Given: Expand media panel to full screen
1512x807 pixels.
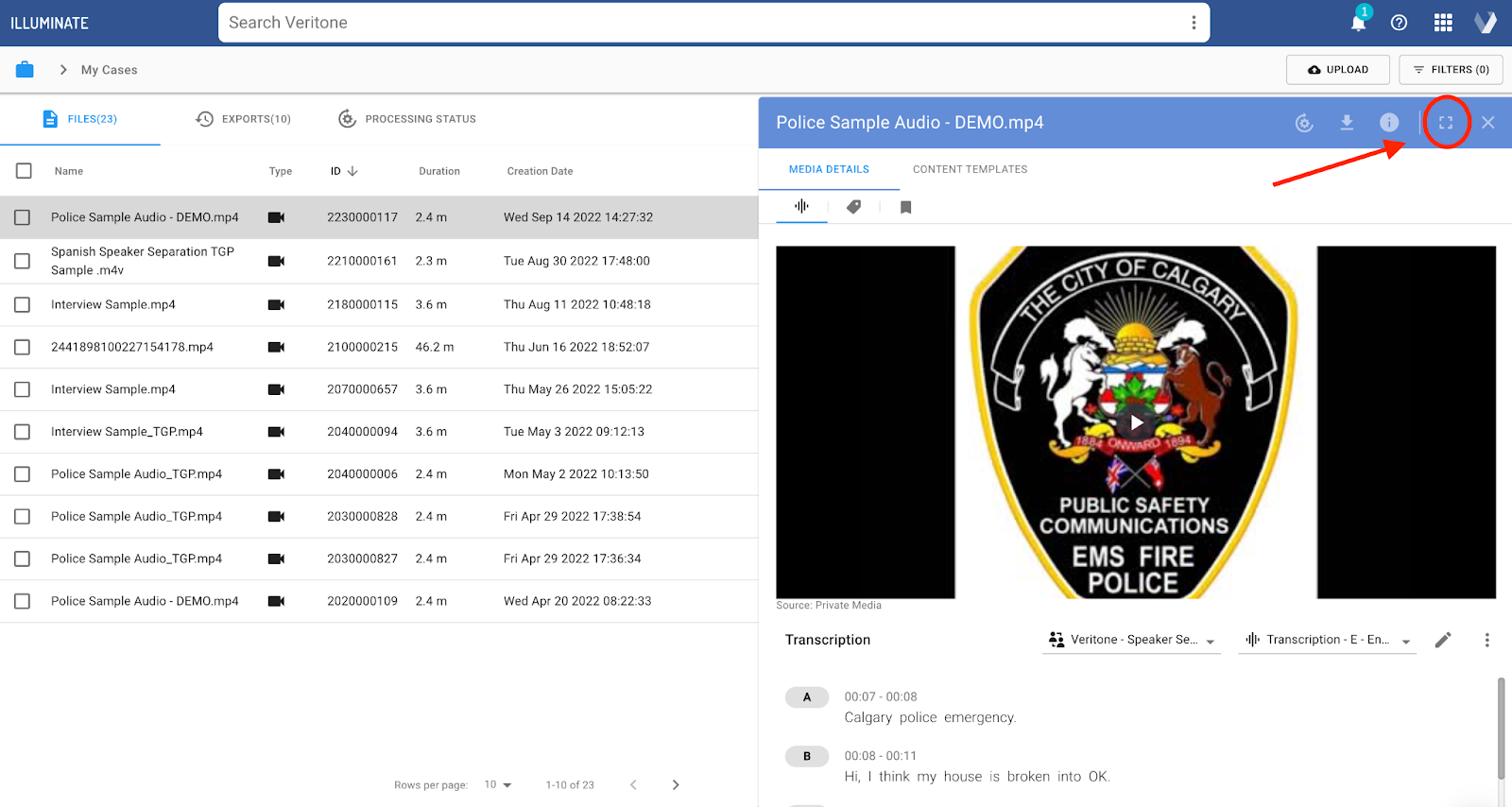Looking at the screenshot, I should point(1446,123).
